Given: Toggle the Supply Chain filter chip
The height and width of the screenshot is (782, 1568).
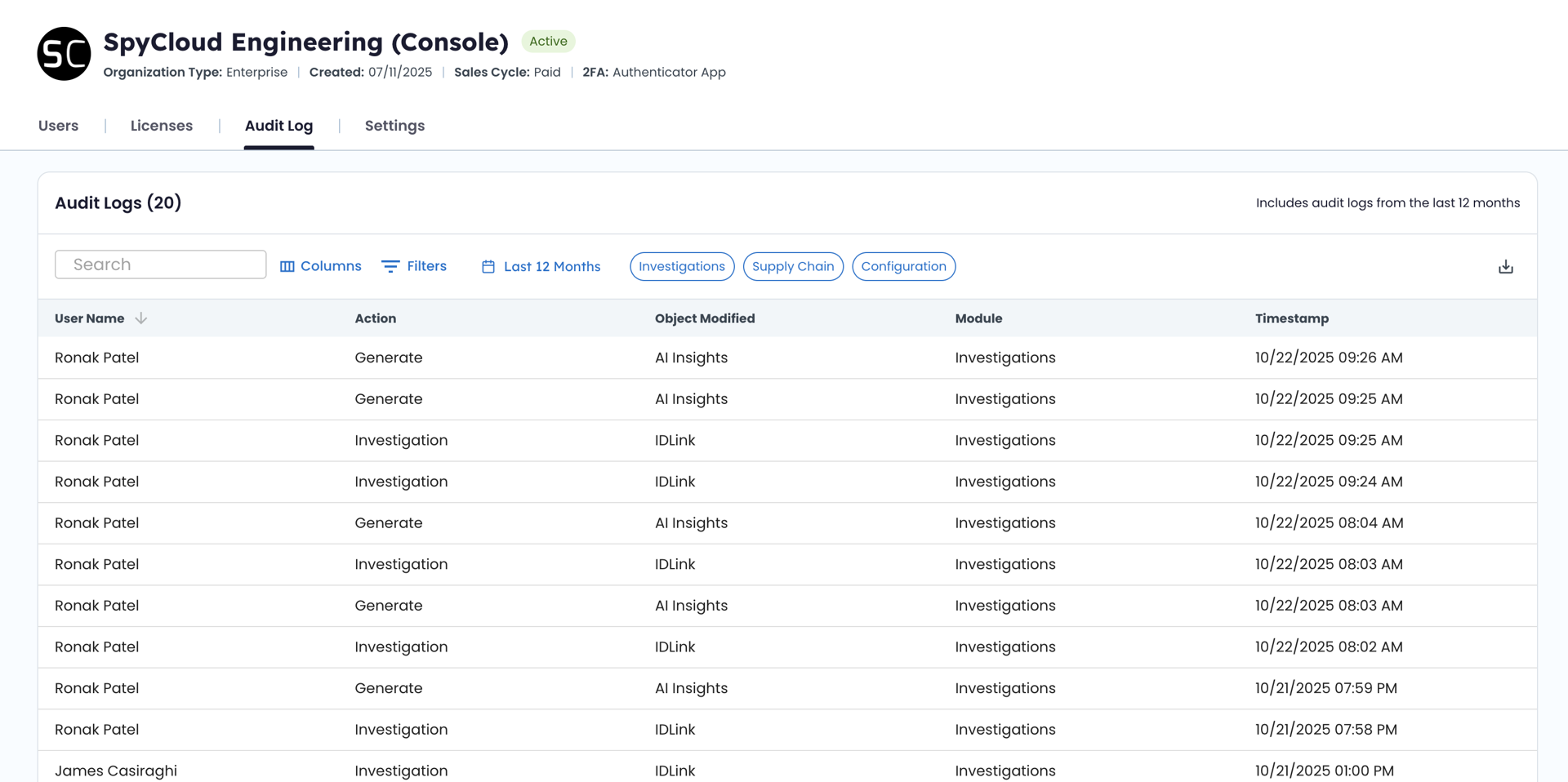Looking at the screenshot, I should click(793, 267).
